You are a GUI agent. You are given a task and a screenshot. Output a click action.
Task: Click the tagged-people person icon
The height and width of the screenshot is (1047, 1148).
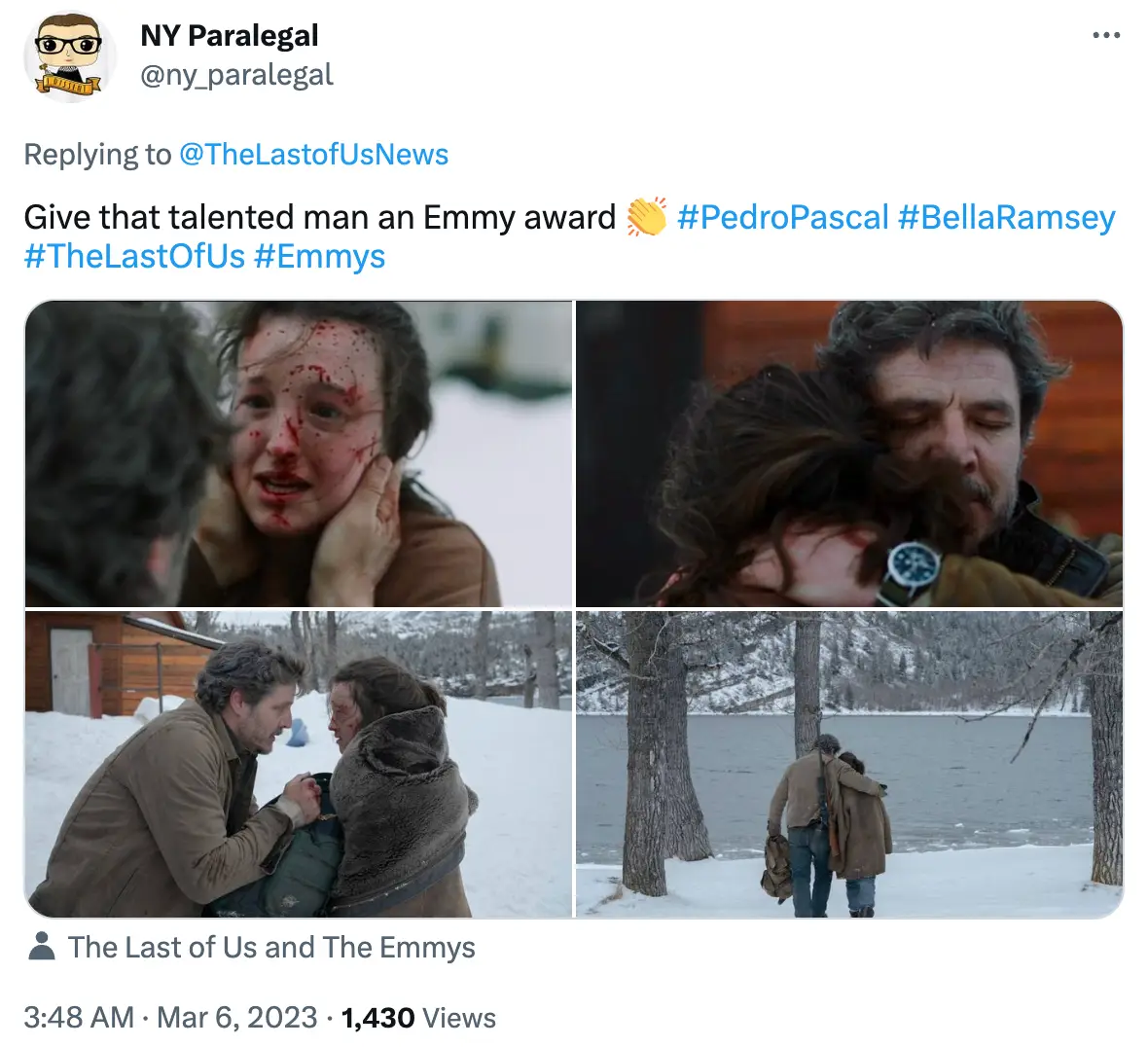[41, 947]
